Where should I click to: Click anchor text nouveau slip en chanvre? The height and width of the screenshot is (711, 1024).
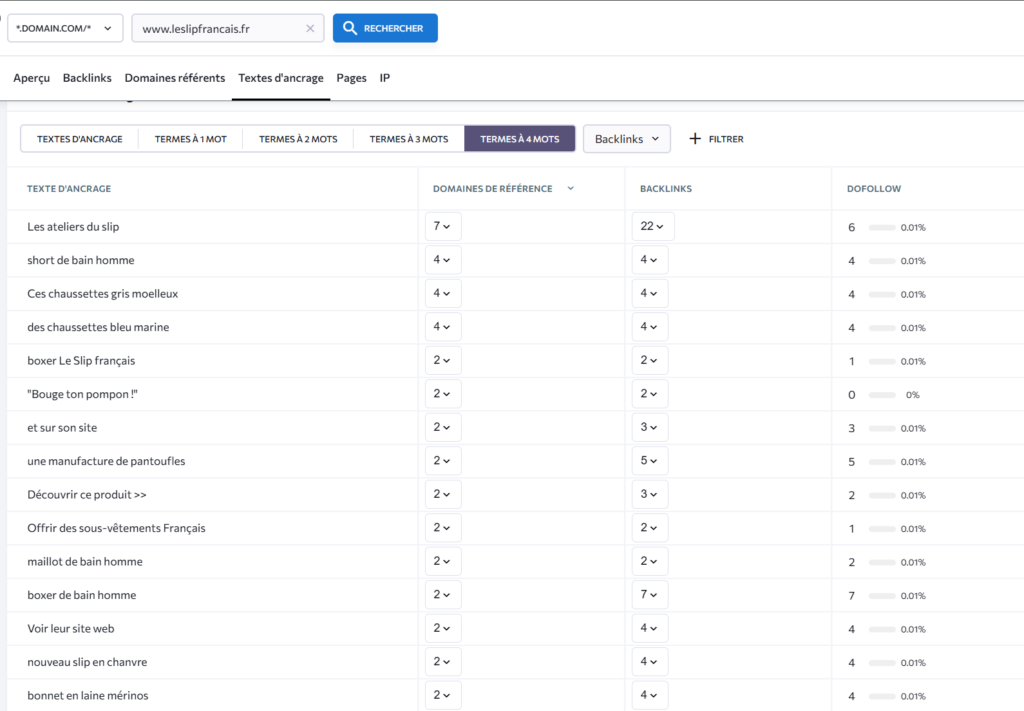pos(88,661)
